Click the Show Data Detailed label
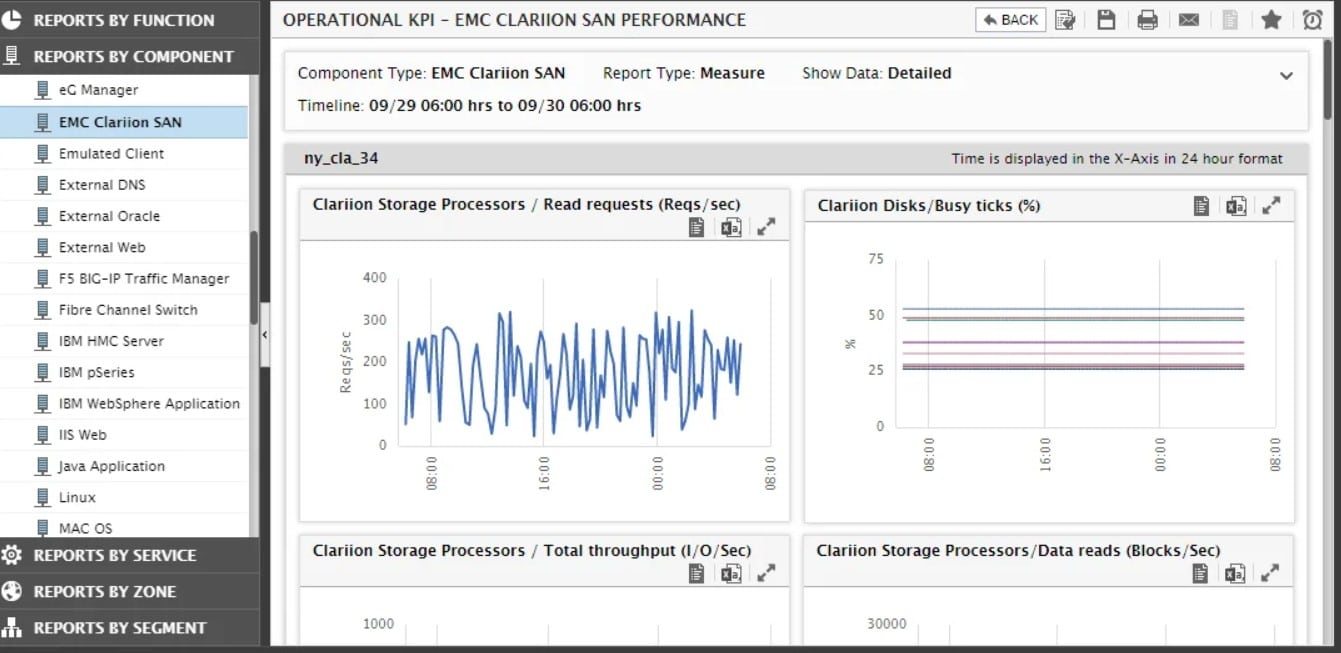Screen dimensions: 1341x653 [x=877, y=73]
